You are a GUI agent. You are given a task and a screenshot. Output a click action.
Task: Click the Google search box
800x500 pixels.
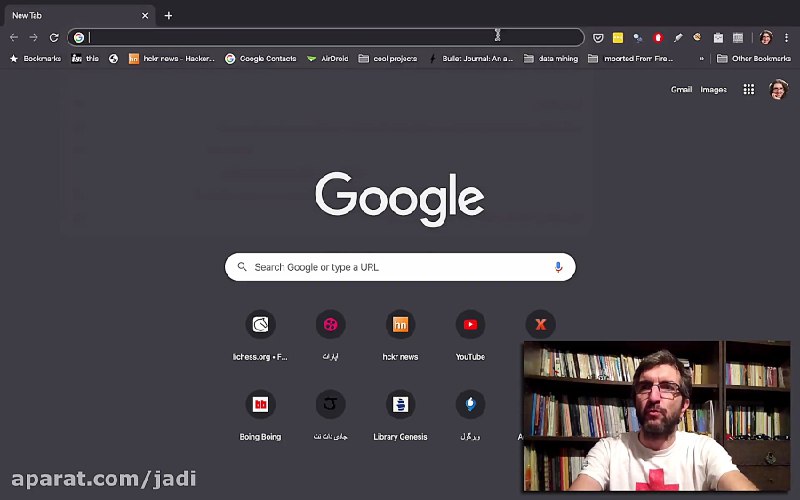click(x=400, y=267)
